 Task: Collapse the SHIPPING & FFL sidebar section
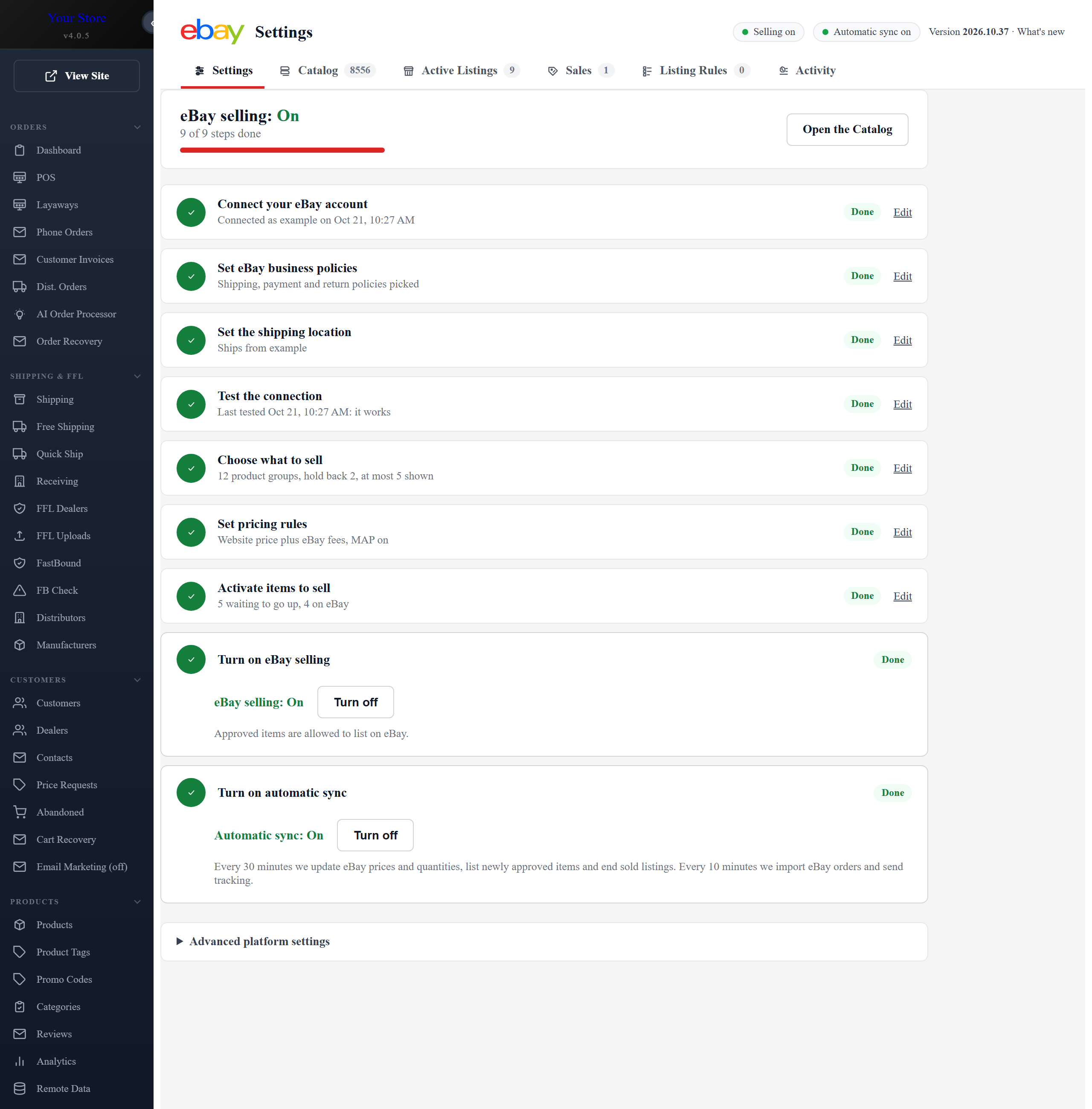[x=137, y=376]
